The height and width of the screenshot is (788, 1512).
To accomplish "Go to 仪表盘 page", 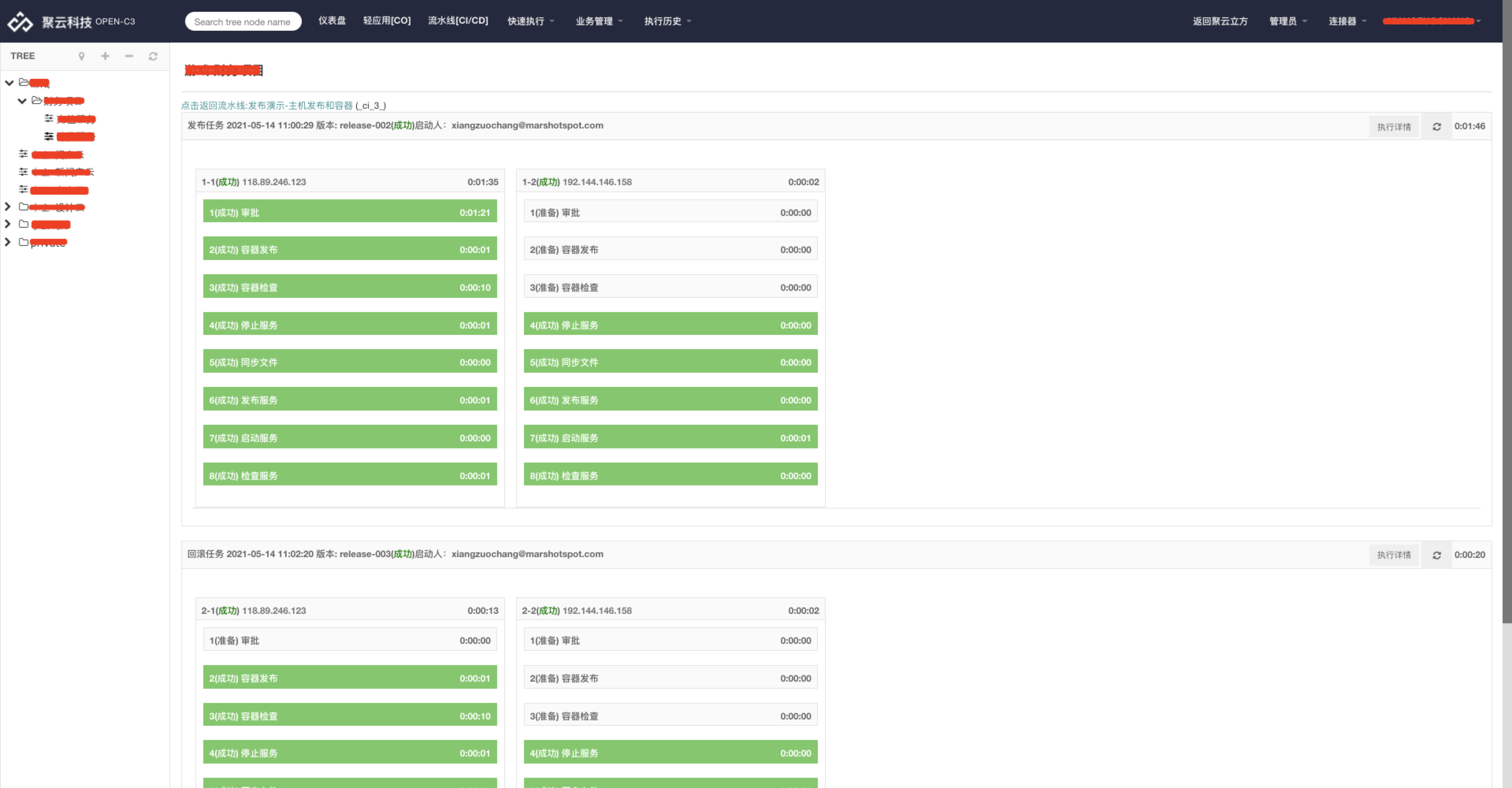I will coord(332,20).
